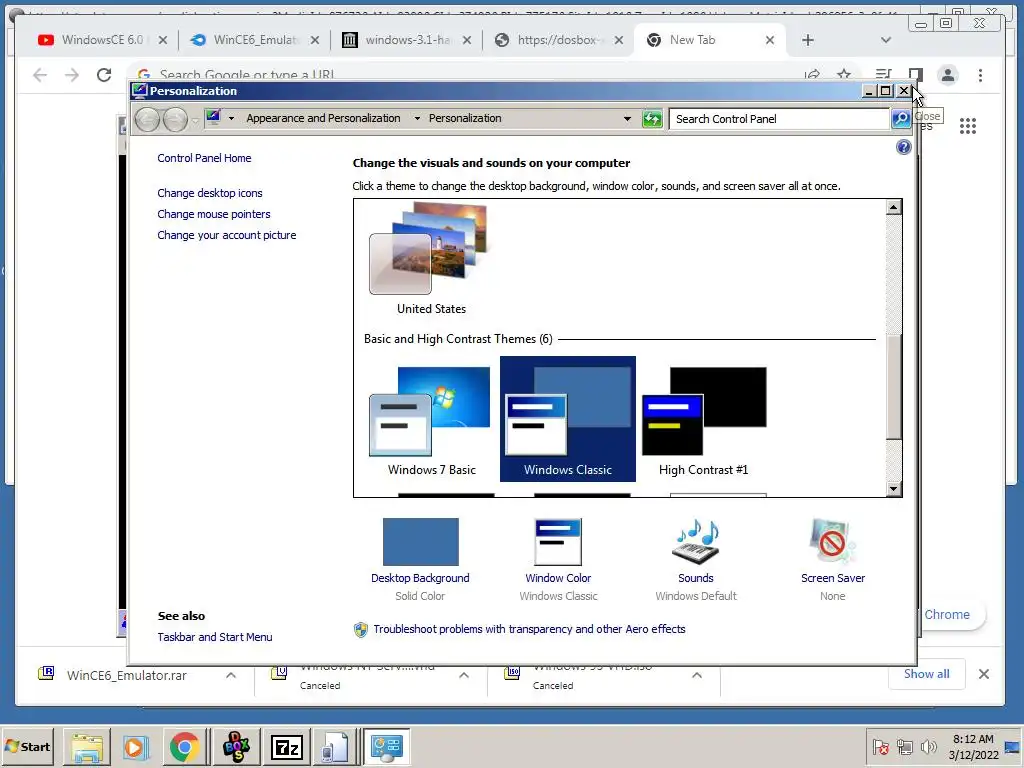Click theme list scroll up arrow
Image resolution: width=1024 pixels, height=768 pixels.
click(893, 208)
